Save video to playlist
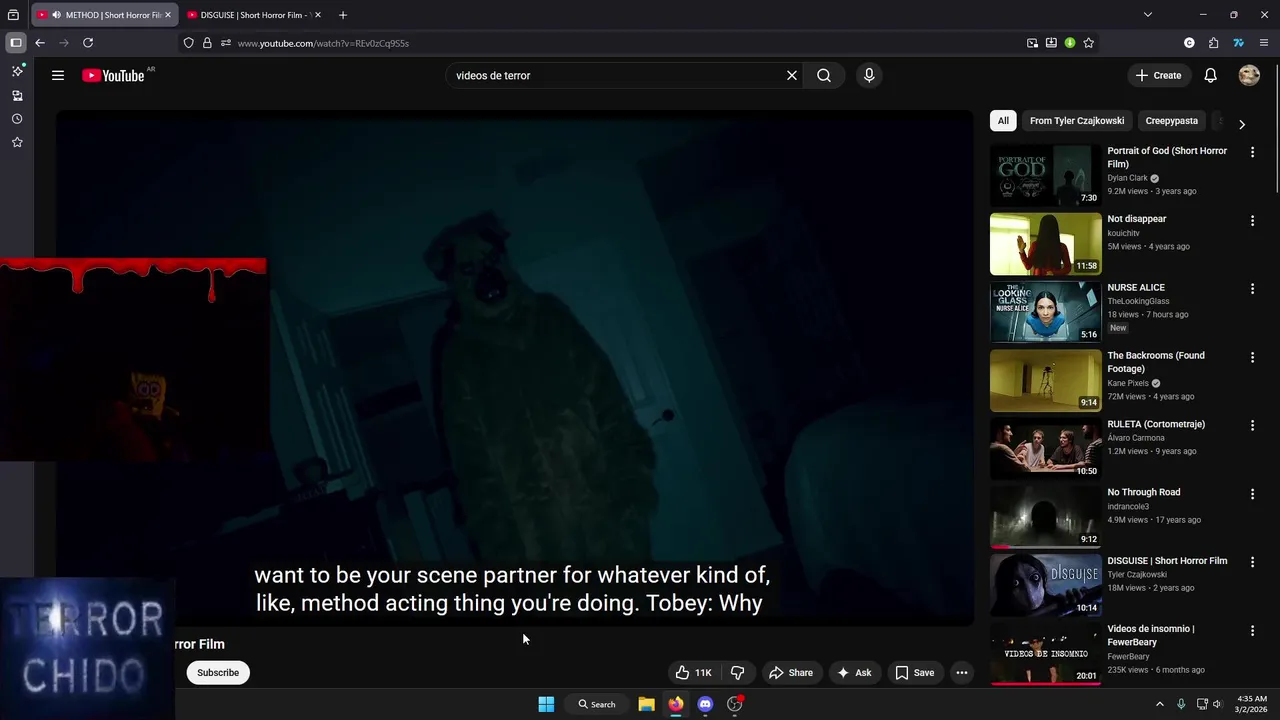 click(x=914, y=673)
